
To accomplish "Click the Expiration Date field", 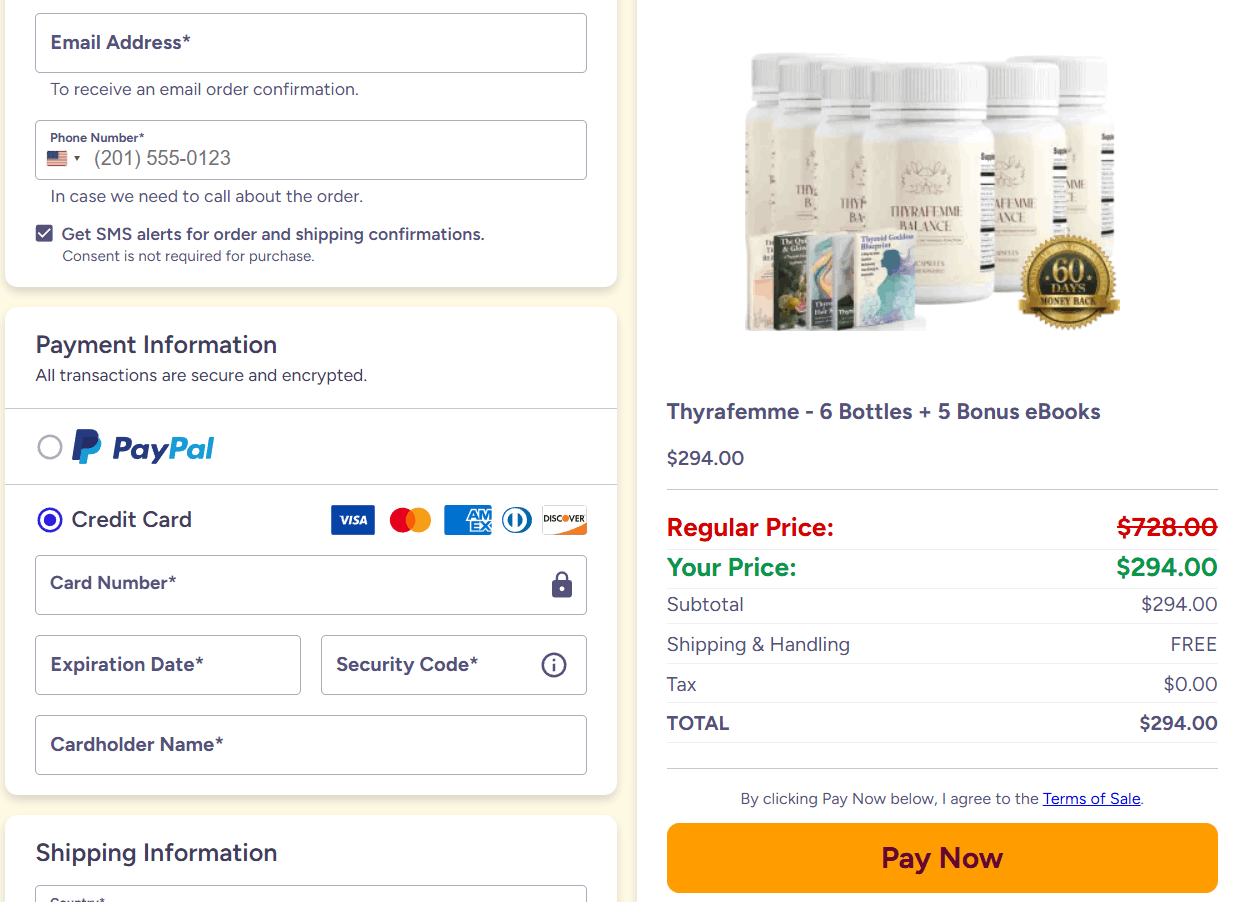I will point(168,665).
